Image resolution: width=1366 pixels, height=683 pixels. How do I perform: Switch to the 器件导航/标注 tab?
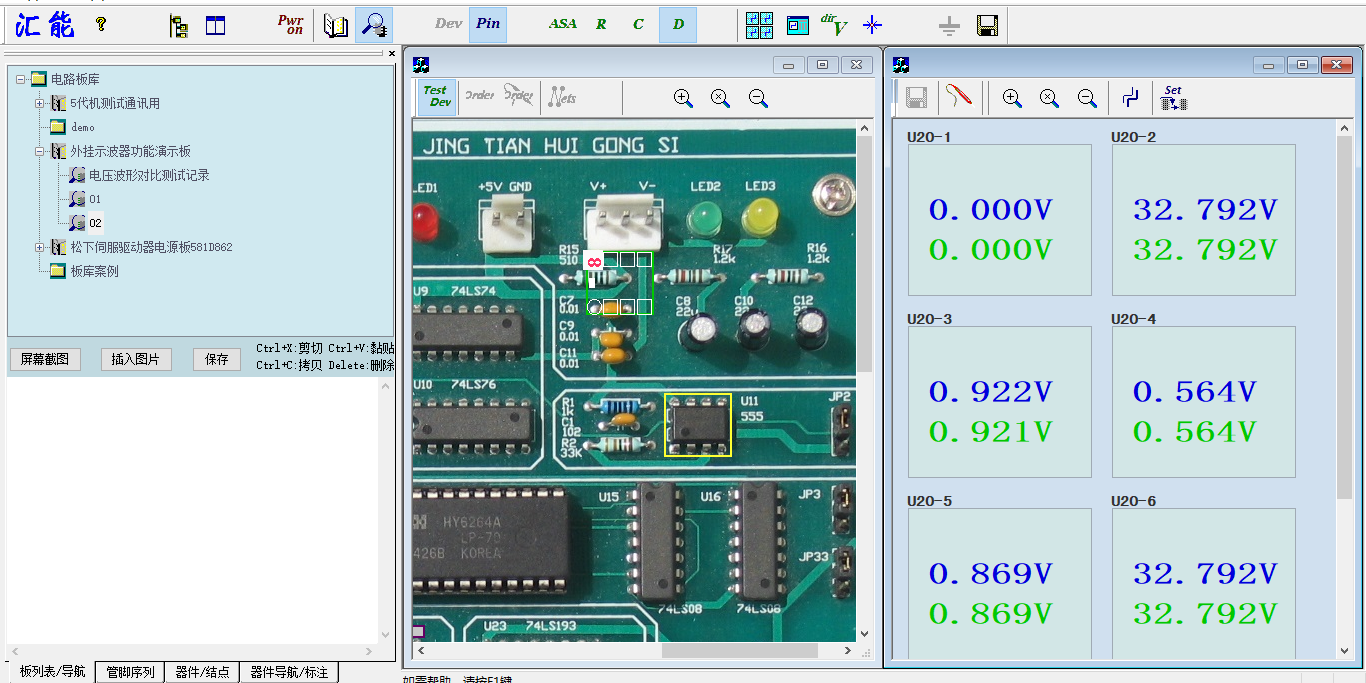289,672
